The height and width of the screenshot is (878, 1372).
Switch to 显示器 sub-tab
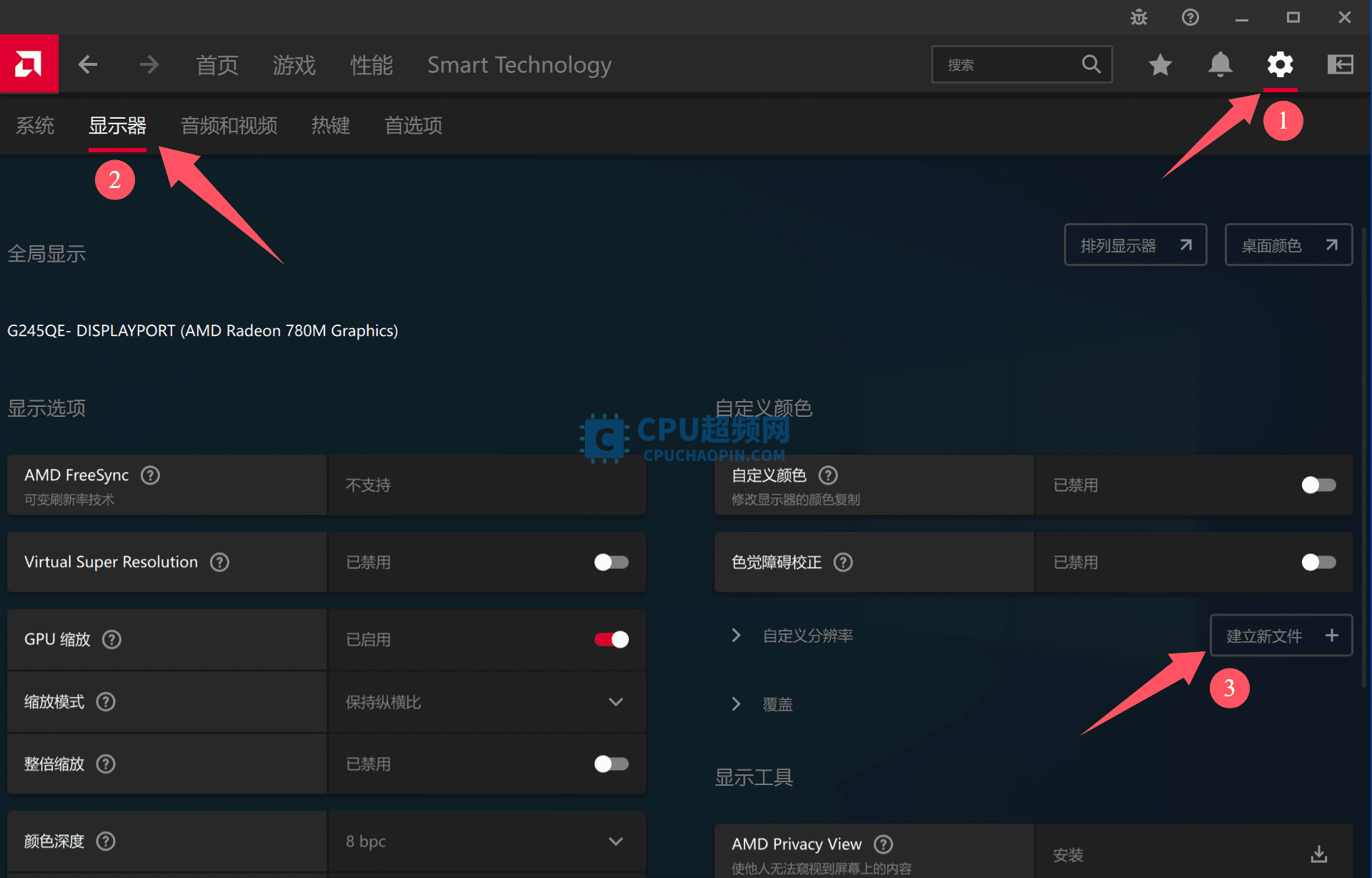[117, 126]
